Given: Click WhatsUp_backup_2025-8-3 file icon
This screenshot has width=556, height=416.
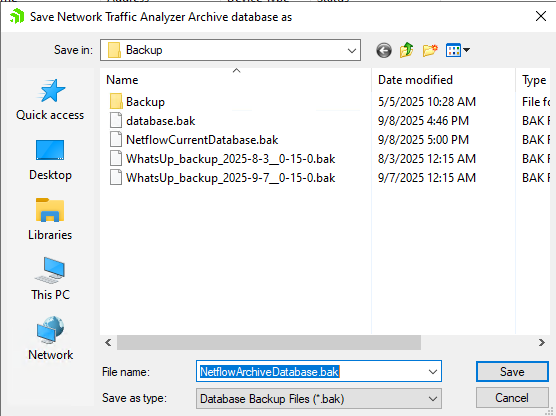Looking at the screenshot, I should pyautogui.click(x=116, y=159).
